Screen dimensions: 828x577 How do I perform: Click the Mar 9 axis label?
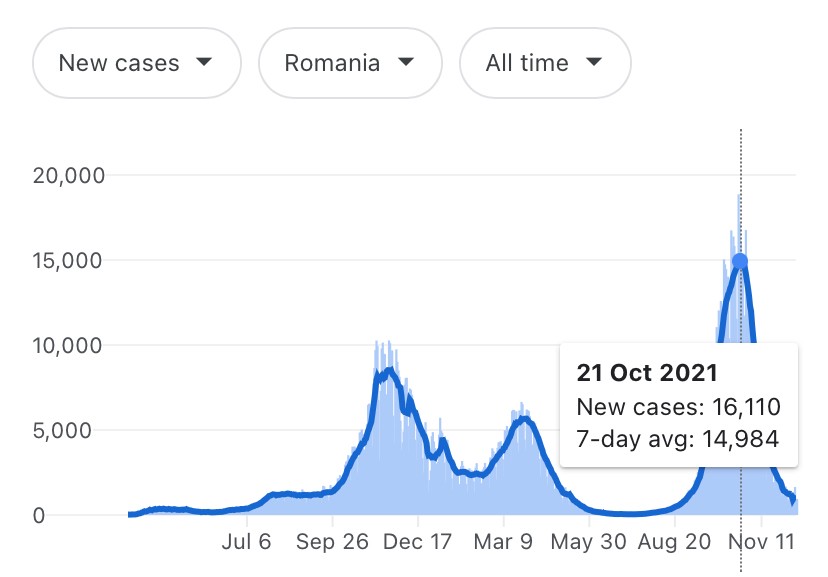[x=503, y=542]
